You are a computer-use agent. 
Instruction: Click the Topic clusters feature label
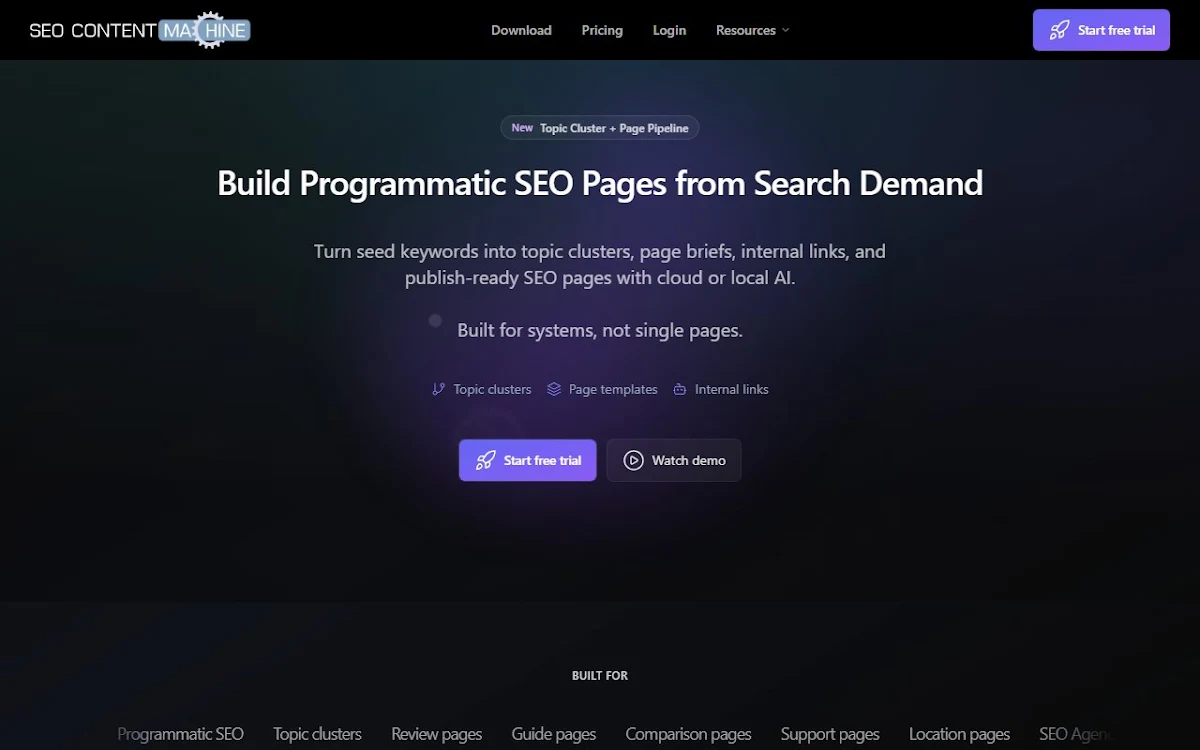click(x=492, y=389)
